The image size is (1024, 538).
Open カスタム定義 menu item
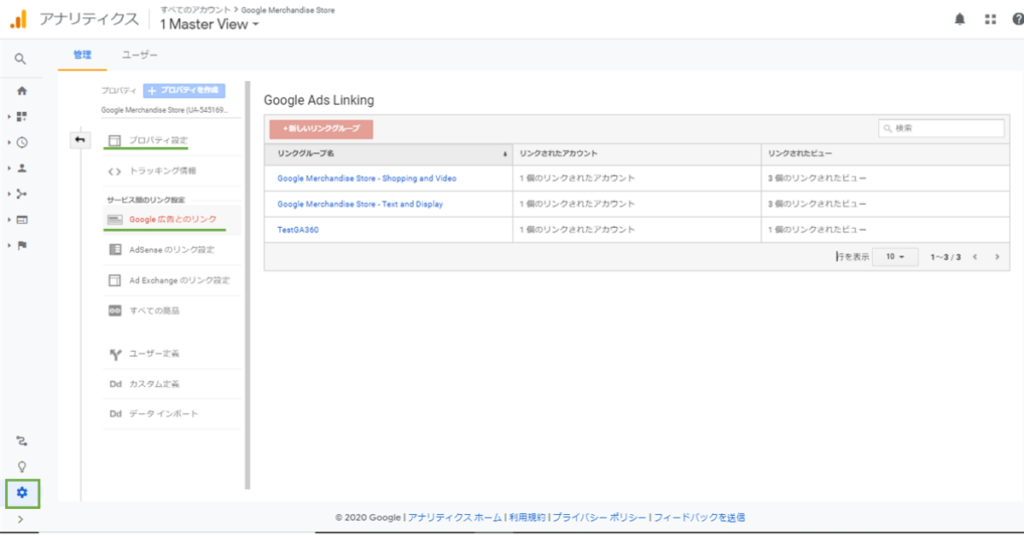(154, 384)
